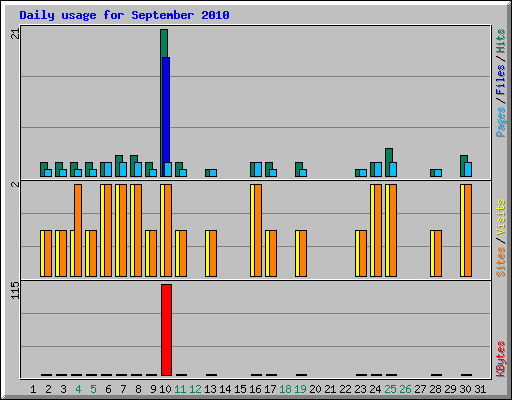Click day label "9" on the x-axis
The height and width of the screenshot is (400, 512).
coord(153,389)
